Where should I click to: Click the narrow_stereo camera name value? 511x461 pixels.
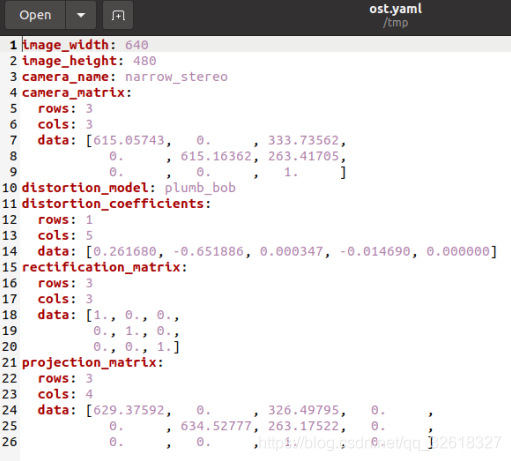click(x=176, y=77)
